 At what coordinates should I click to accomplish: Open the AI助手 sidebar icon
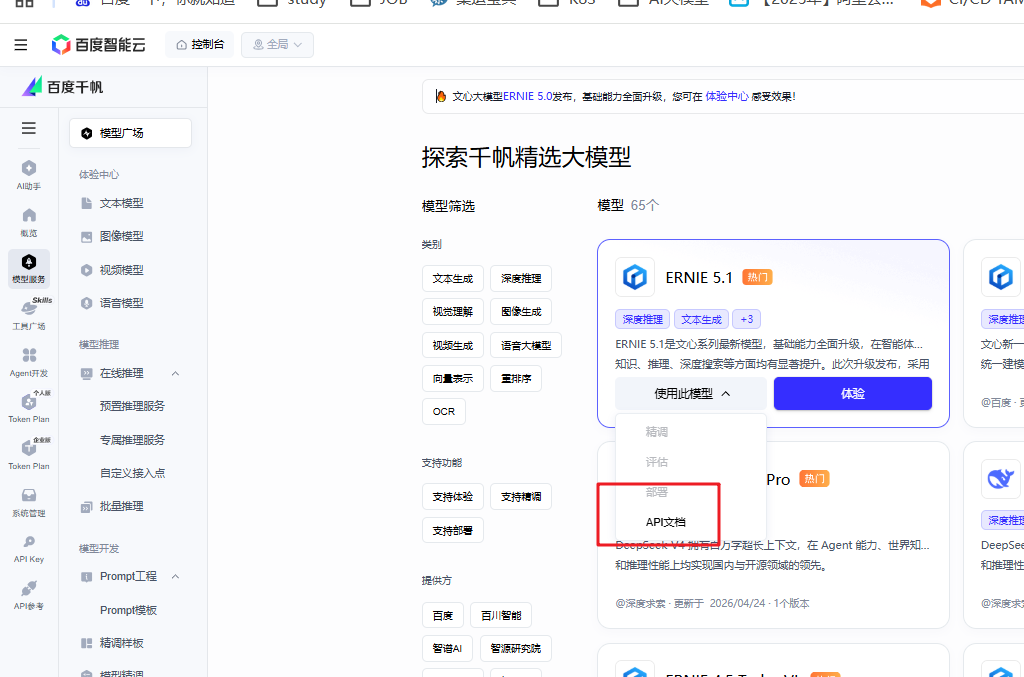(x=29, y=175)
